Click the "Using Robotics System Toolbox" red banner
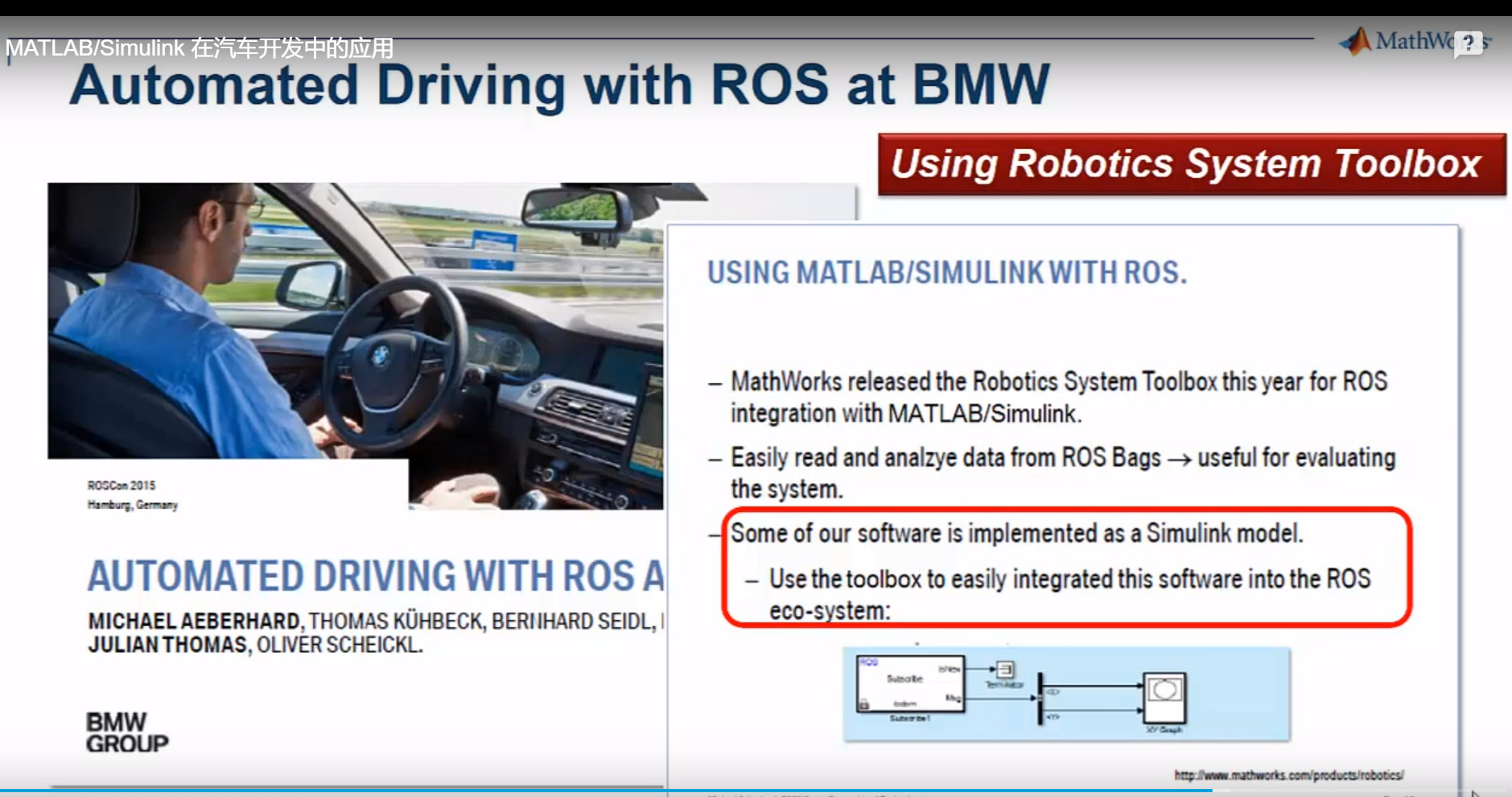 click(1192, 164)
